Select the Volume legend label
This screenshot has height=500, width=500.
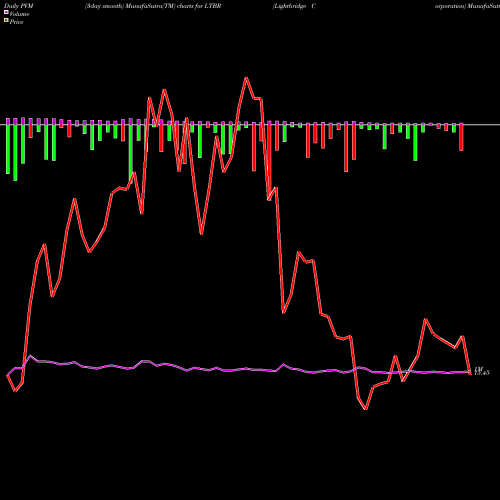tap(19, 14)
